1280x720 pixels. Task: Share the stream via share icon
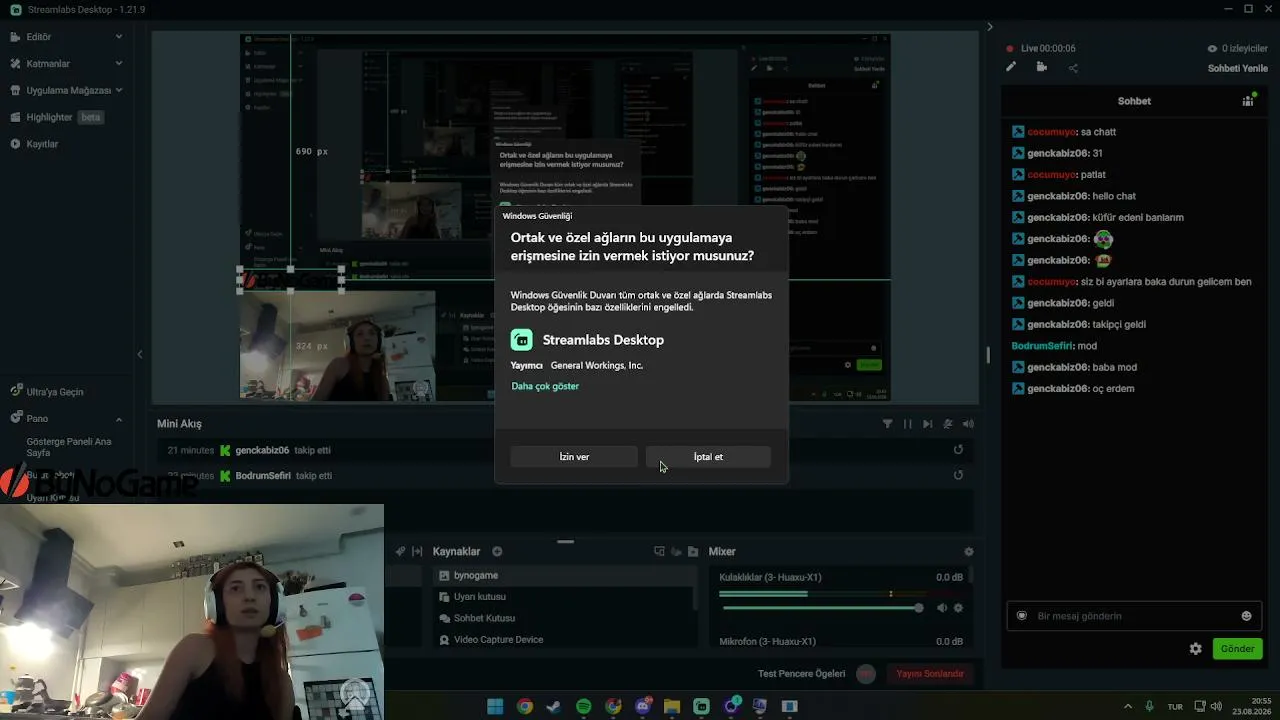pyautogui.click(x=1073, y=68)
